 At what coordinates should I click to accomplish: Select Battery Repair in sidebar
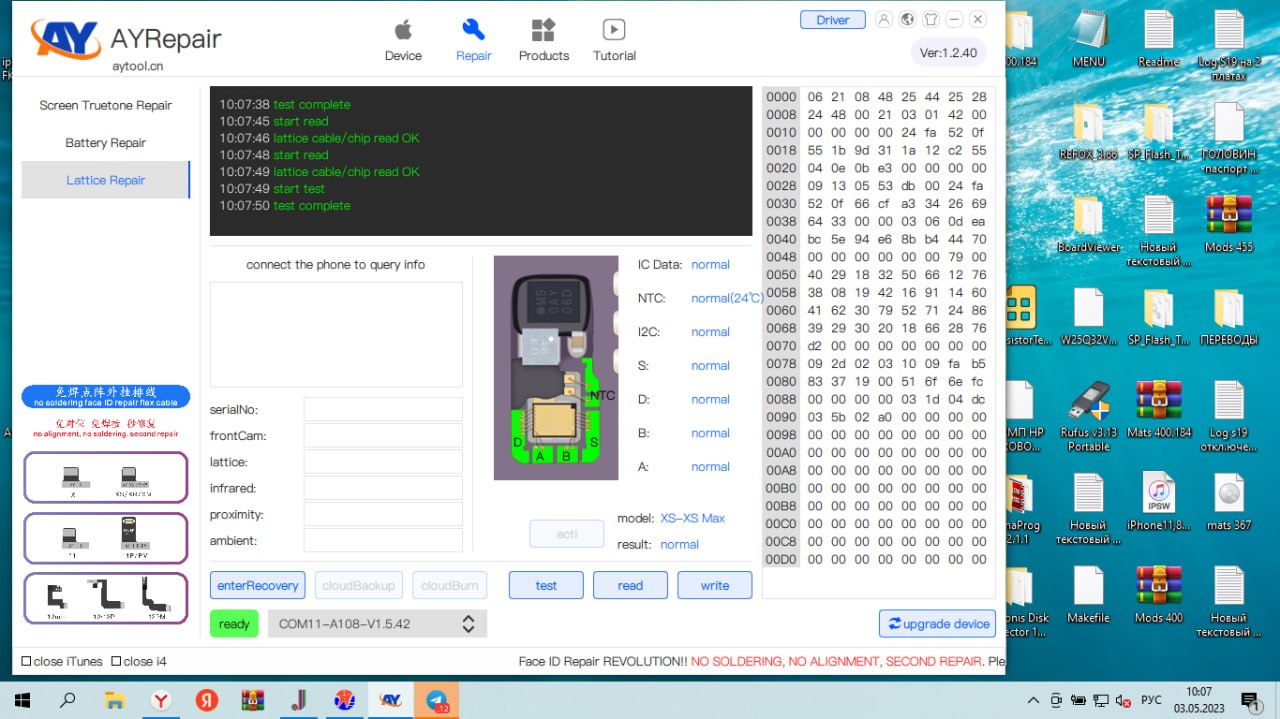105,143
